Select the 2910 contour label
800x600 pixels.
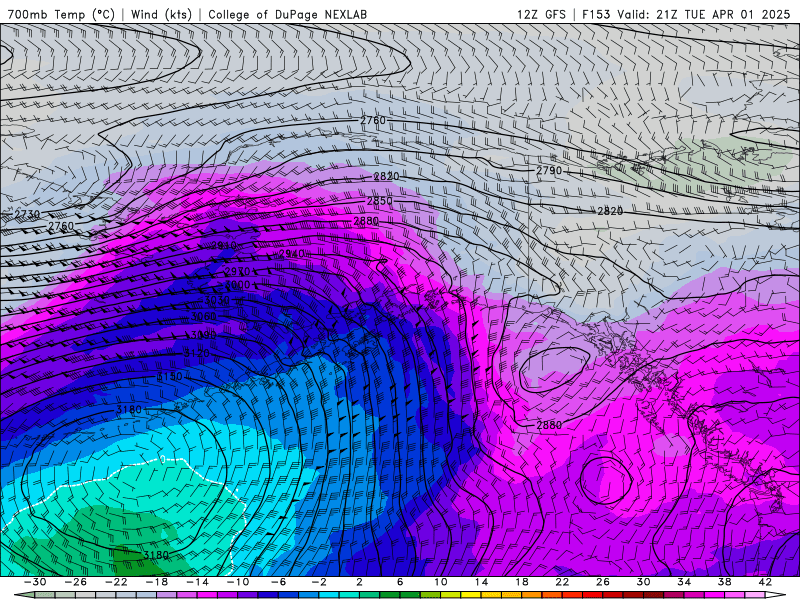click(x=223, y=245)
